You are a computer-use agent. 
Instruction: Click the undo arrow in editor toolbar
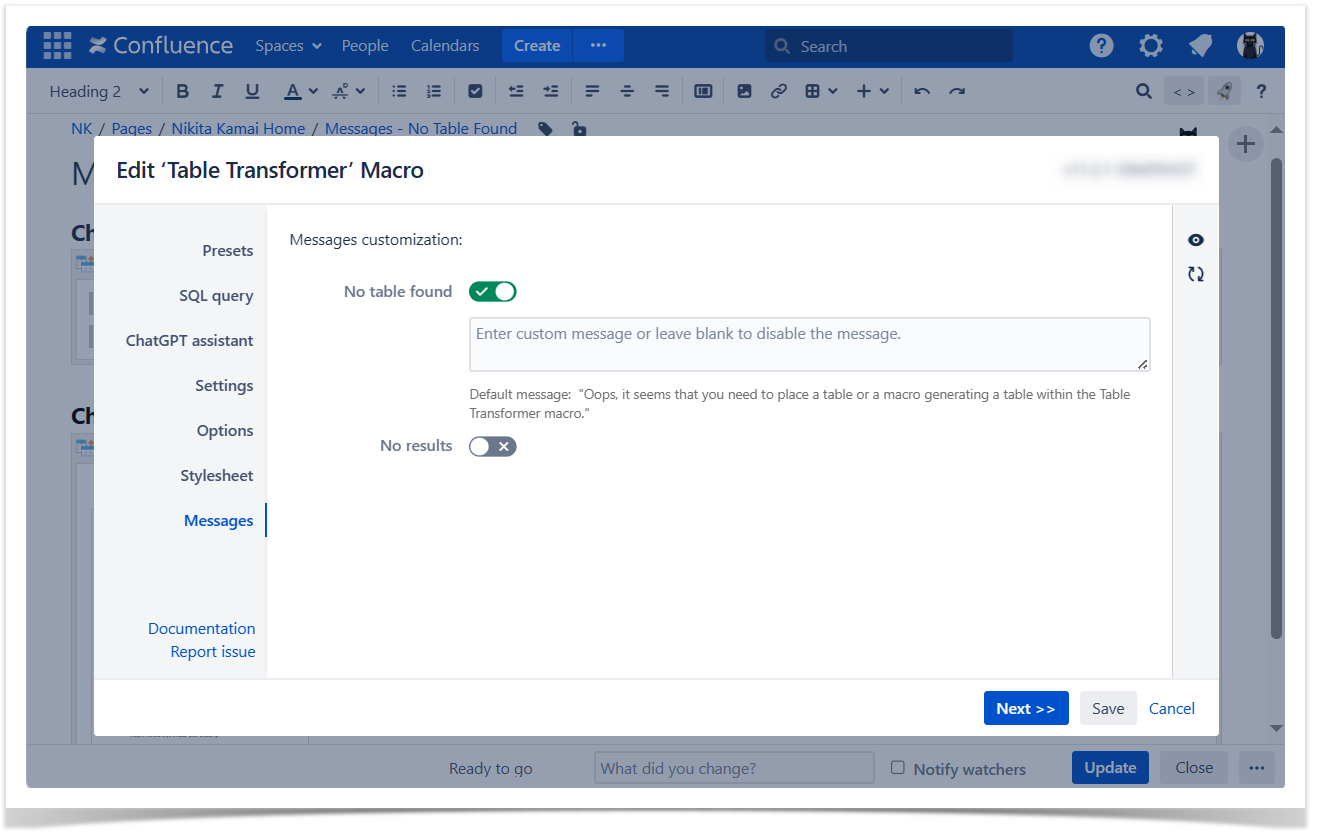click(x=922, y=91)
